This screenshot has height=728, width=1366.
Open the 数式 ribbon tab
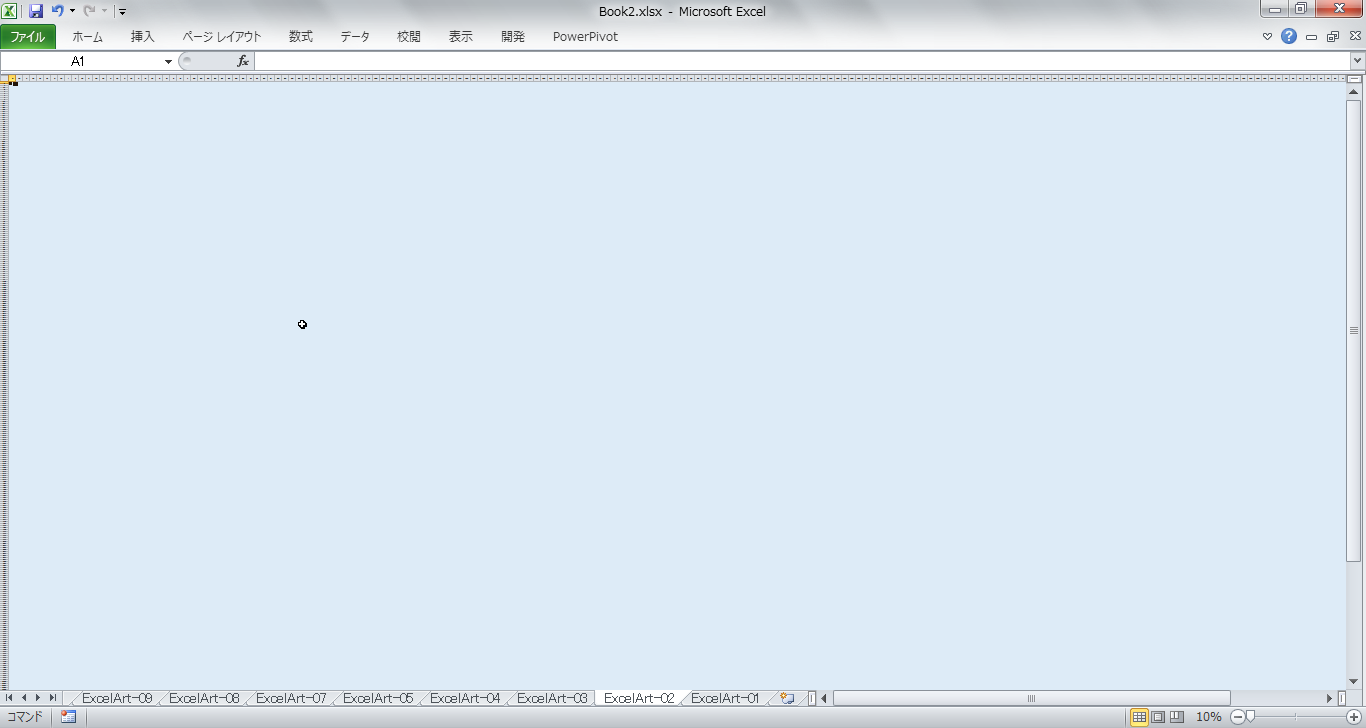pyautogui.click(x=301, y=37)
